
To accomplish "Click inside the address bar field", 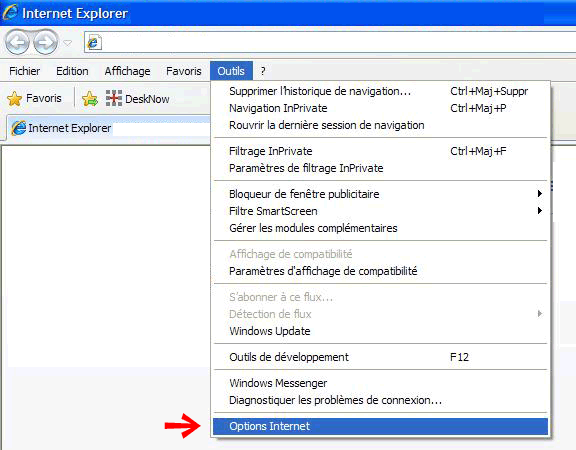I will pos(338,43).
